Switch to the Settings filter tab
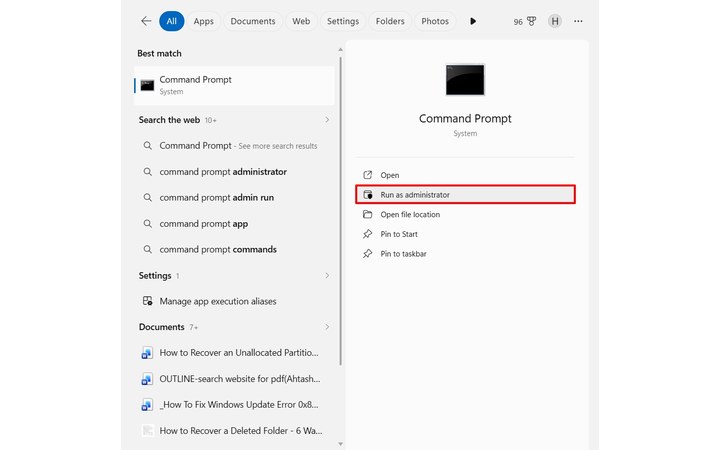Screen dimensions: 720x450 [343, 21]
